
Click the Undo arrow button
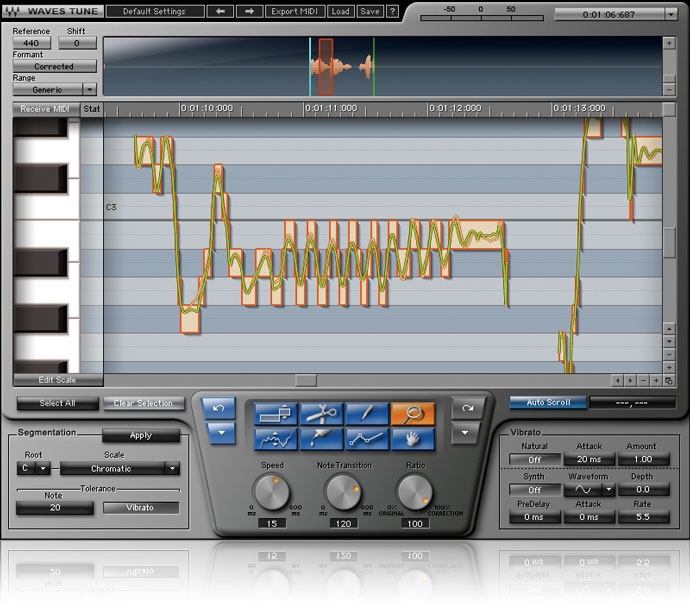219,408
